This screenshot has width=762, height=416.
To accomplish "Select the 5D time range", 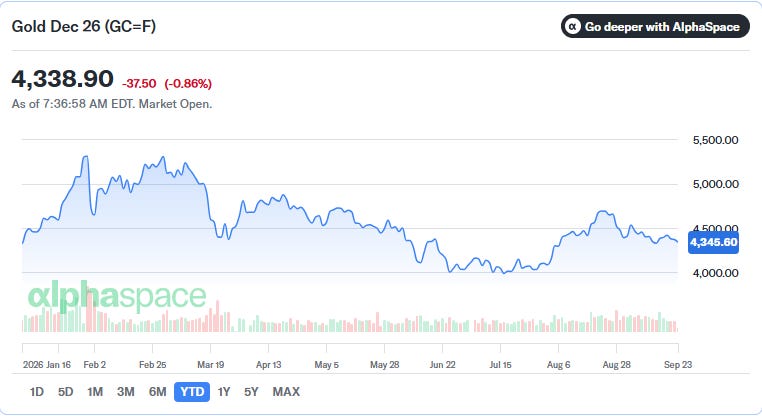I will tap(66, 392).
